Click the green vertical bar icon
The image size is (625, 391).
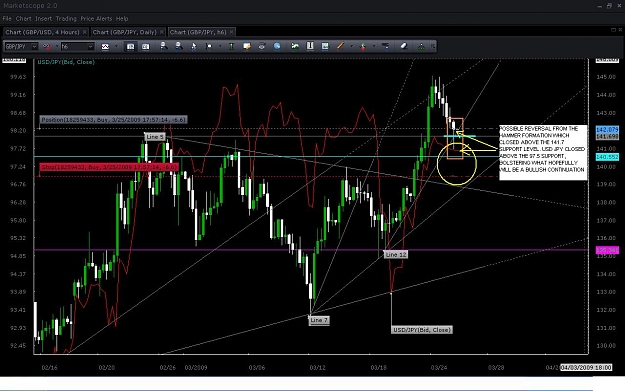click(x=231, y=46)
